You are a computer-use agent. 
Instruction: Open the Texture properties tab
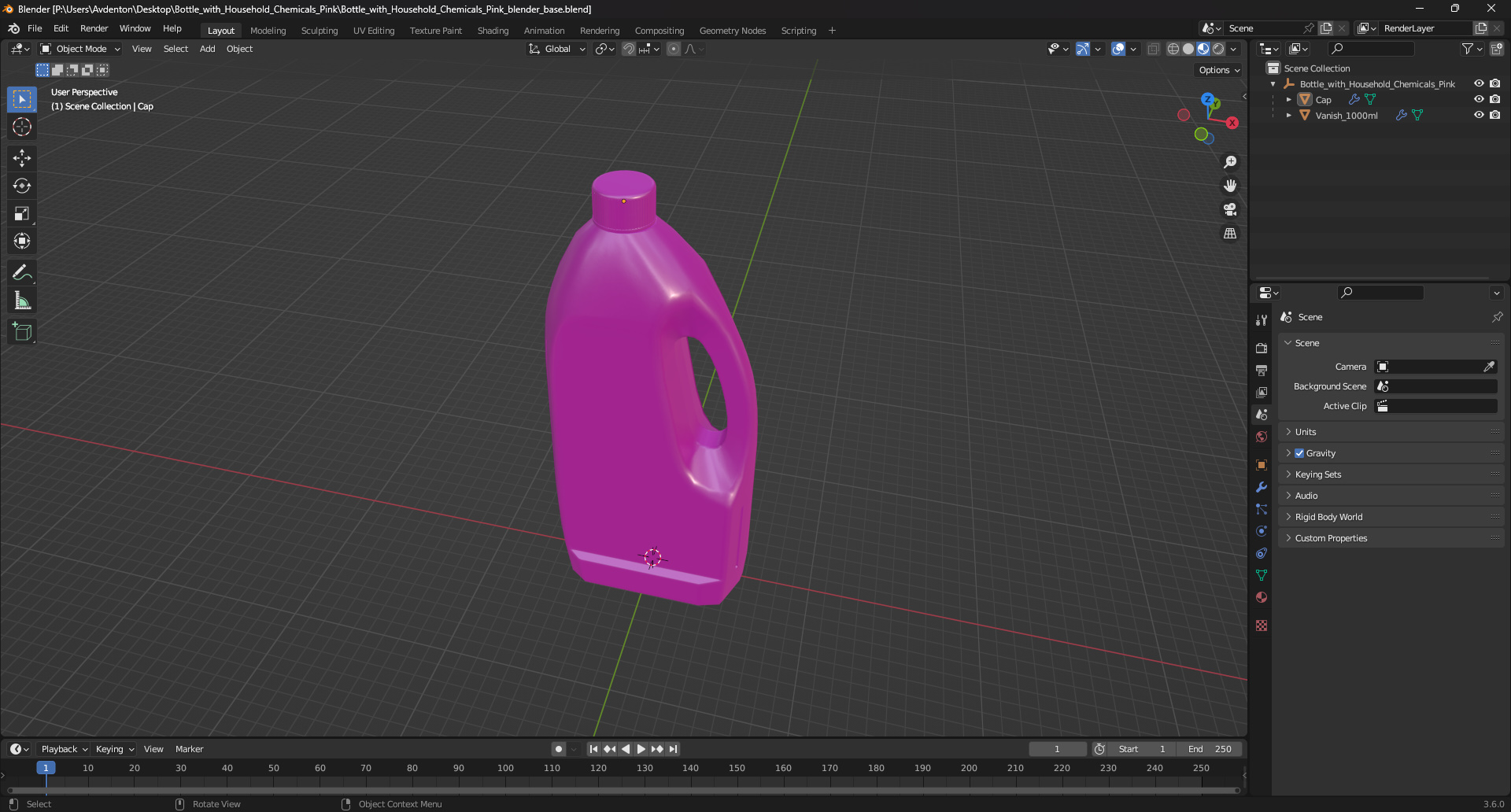[1262, 626]
